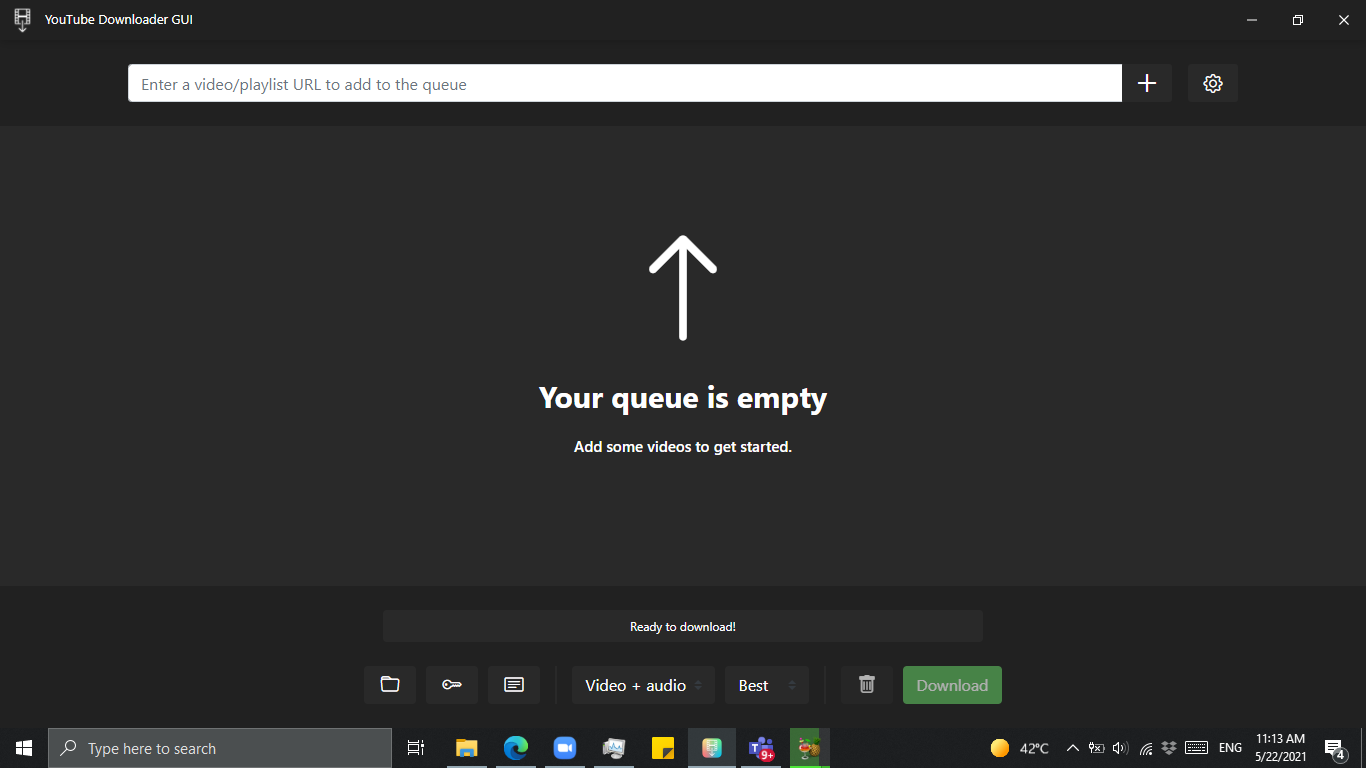Screen dimensions: 1366x768
Task: Open subtitle options with the captions icon
Action: (x=513, y=685)
